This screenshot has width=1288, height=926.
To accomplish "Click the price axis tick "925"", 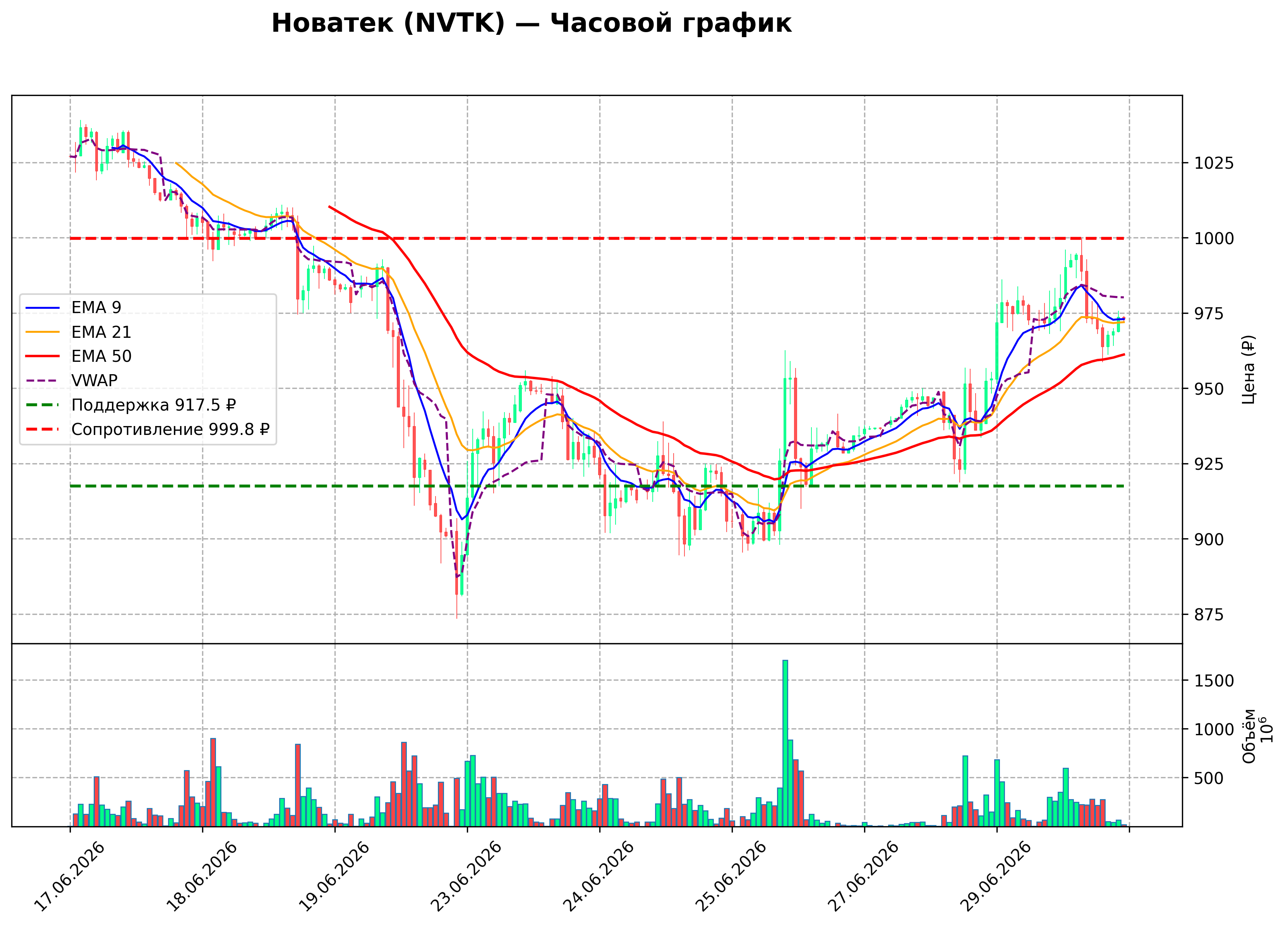I will [1209, 464].
